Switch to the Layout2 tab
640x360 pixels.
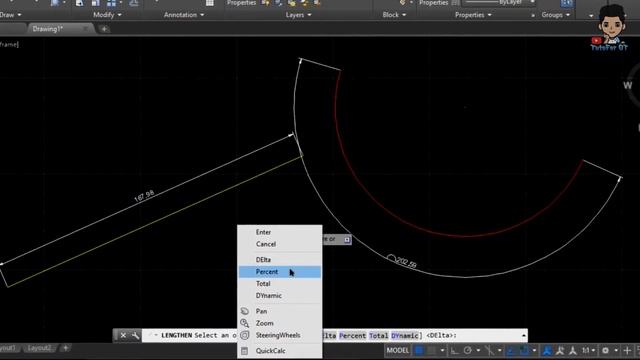[39, 348]
